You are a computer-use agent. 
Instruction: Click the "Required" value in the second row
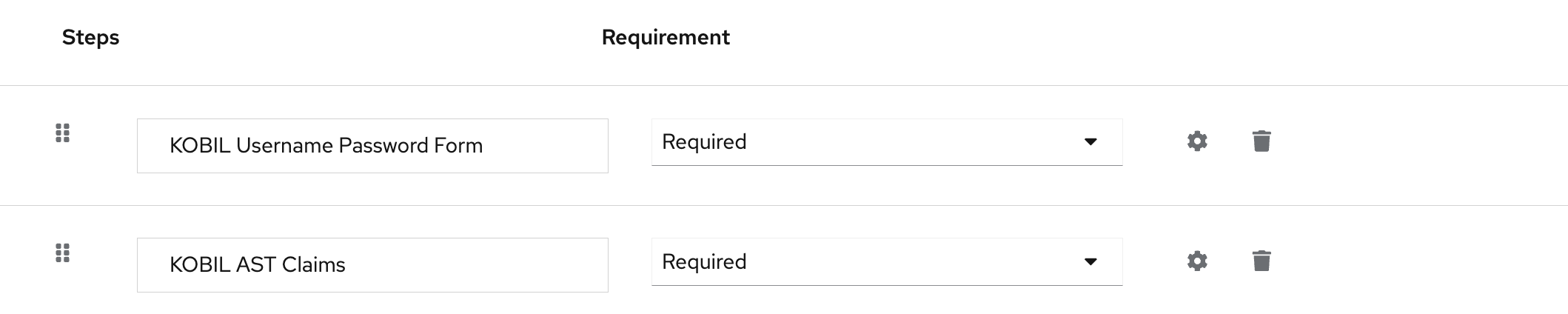pyautogui.click(x=704, y=262)
